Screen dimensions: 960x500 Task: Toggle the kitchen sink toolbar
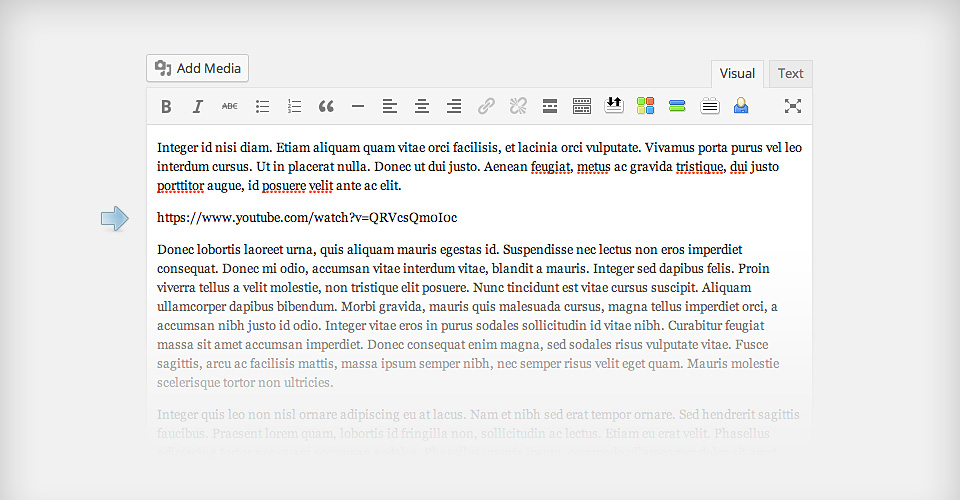tap(582, 106)
